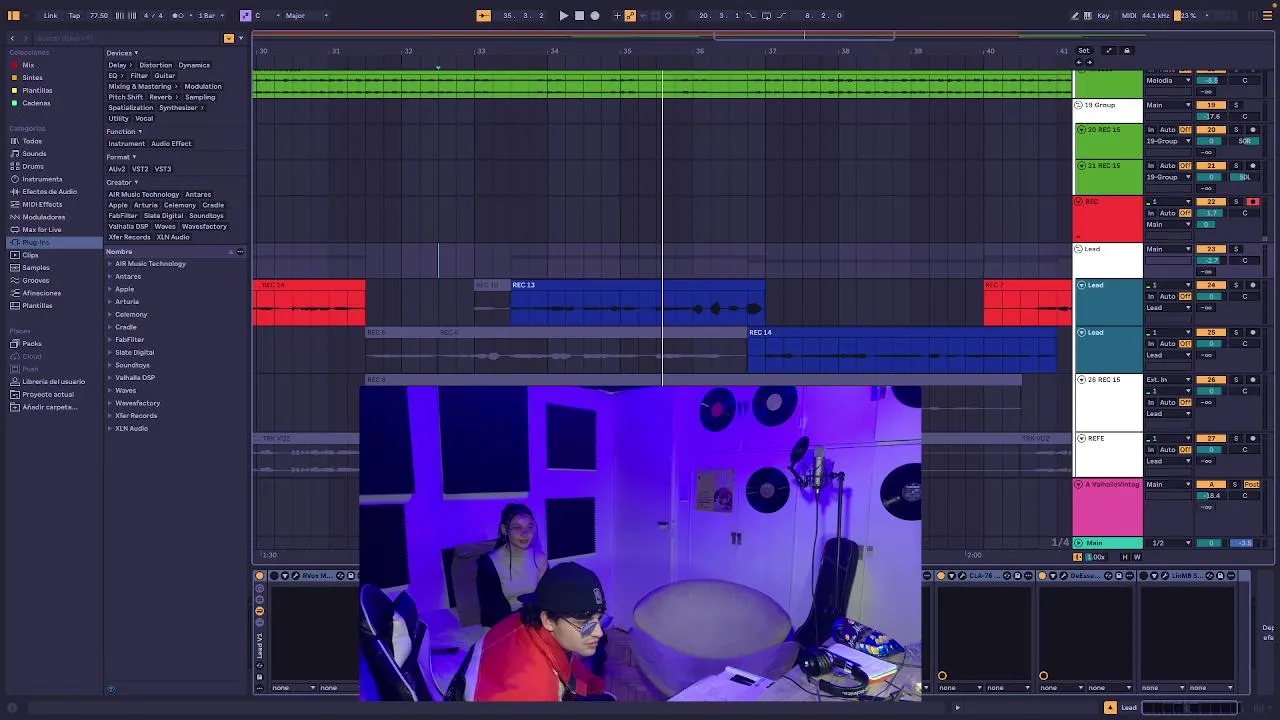Click the MIDI map mode button

[x=1128, y=15]
